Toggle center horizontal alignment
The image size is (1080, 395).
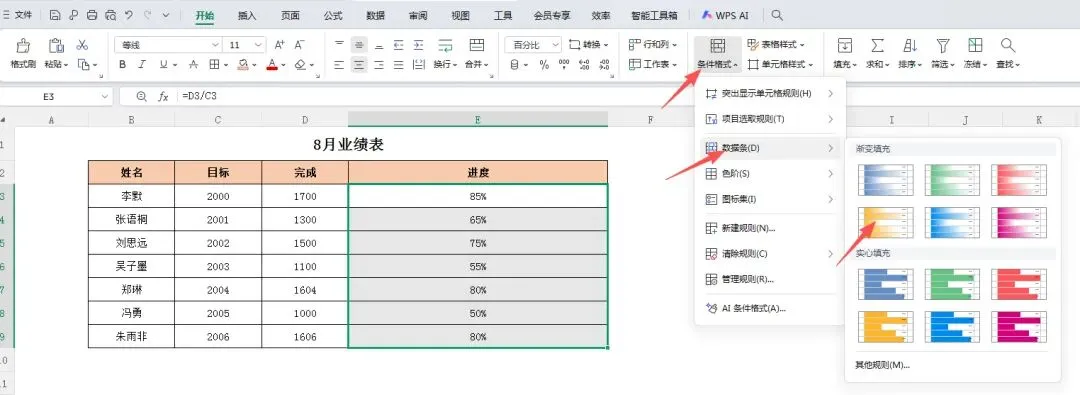[x=359, y=65]
